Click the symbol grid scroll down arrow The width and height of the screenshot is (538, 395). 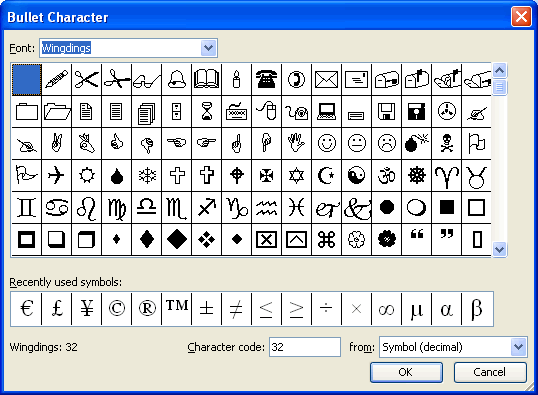pyautogui.click(x=500, y=249)
